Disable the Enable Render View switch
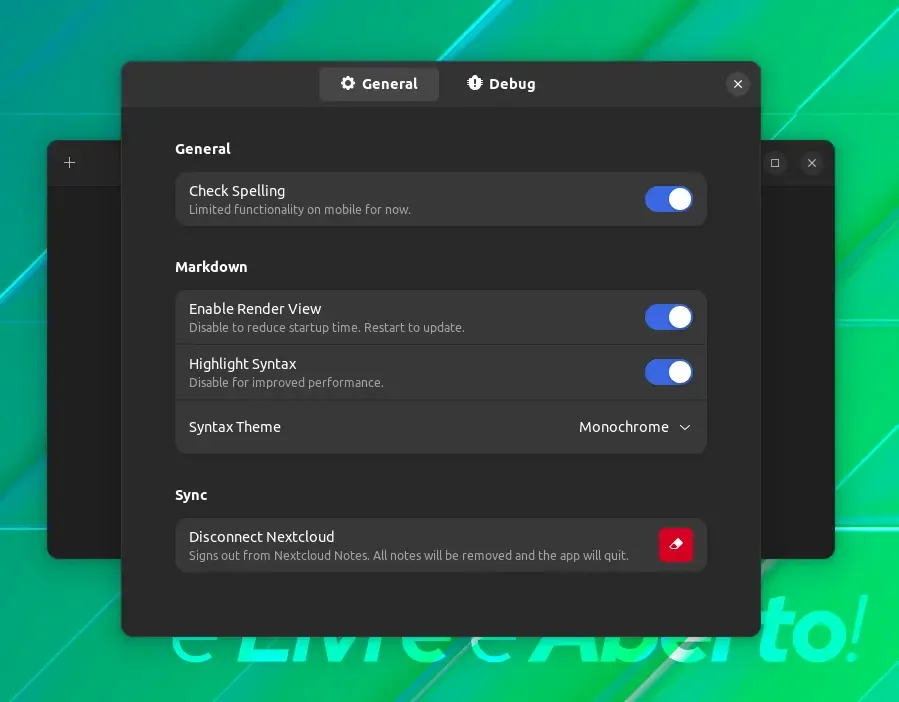This screenshot has height=702, width=899. (669, 317)
